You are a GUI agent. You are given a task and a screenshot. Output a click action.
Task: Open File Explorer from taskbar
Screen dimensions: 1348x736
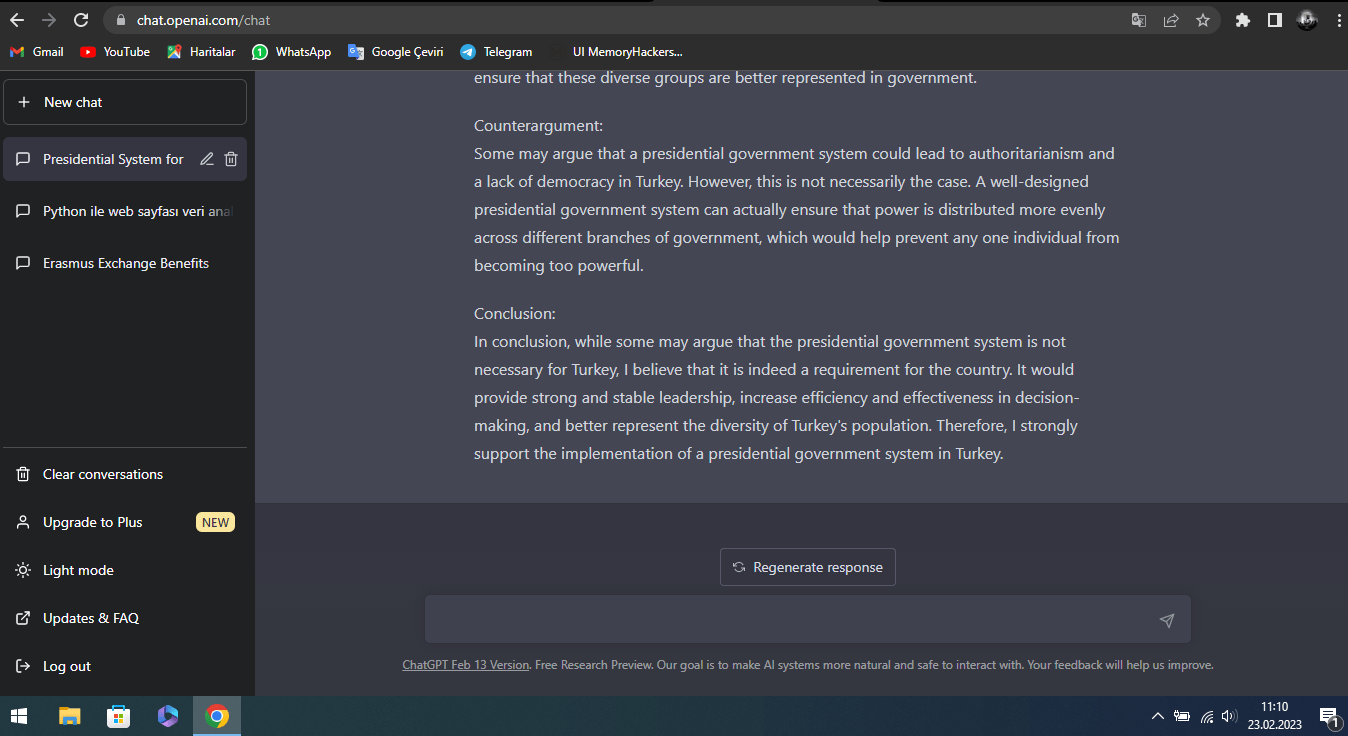pos(69,716)
